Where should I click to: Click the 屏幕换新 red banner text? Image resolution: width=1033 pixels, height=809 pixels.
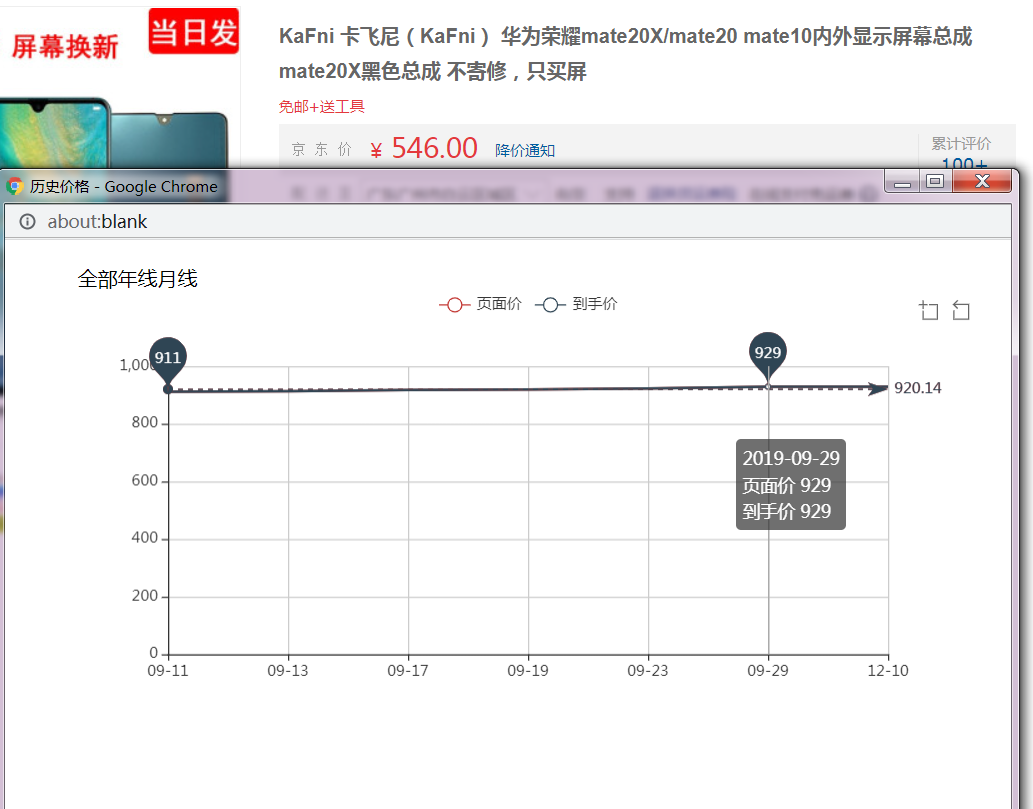pos(65,47)
